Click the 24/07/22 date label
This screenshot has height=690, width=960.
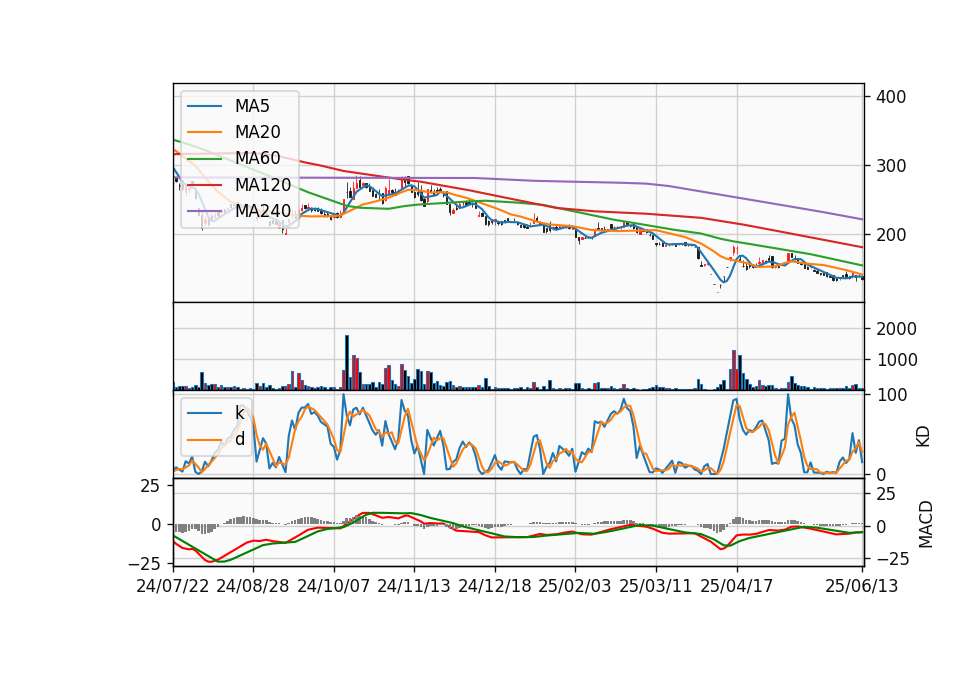coord(173,586)
